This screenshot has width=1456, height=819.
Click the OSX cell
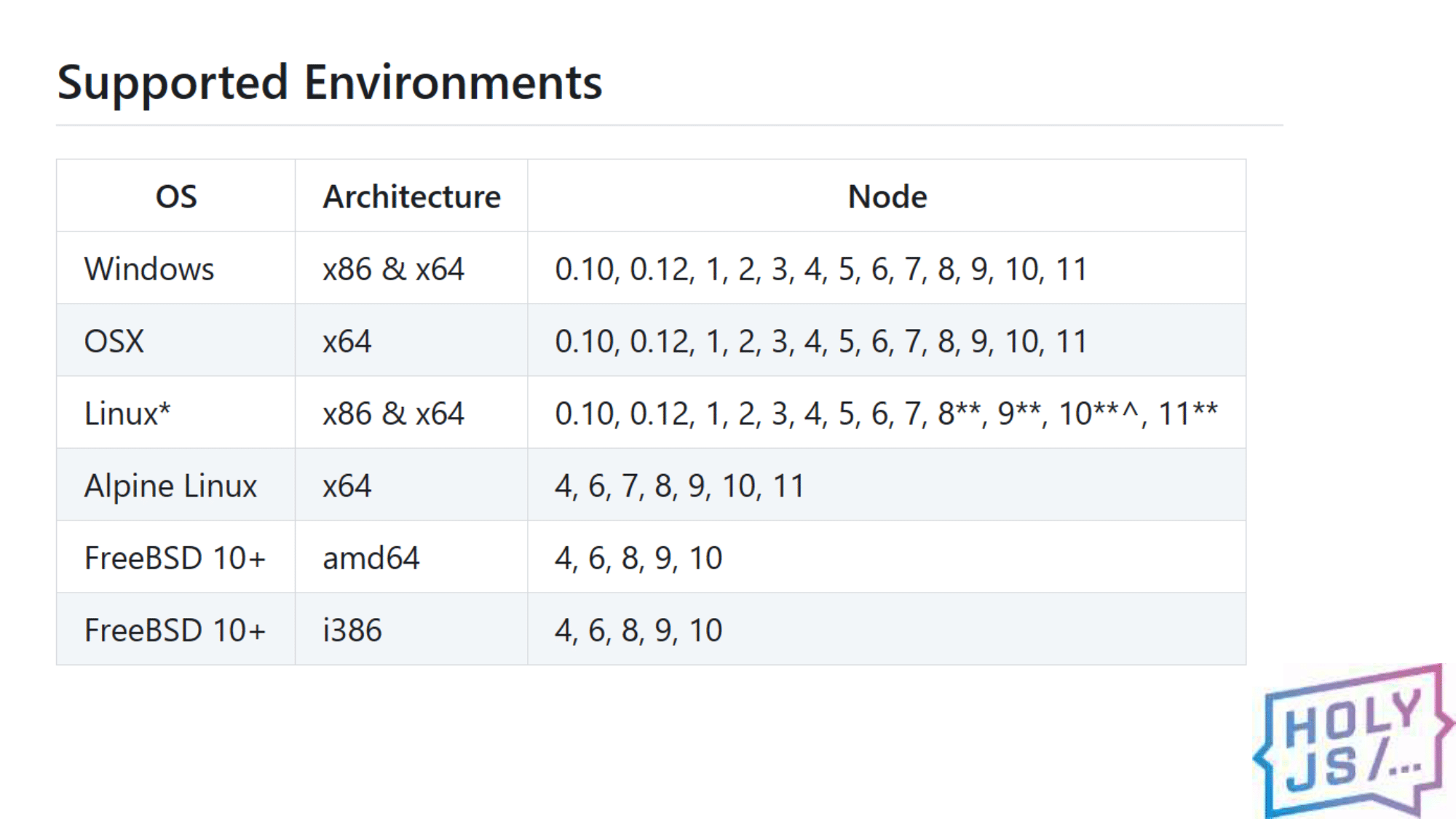114,341
